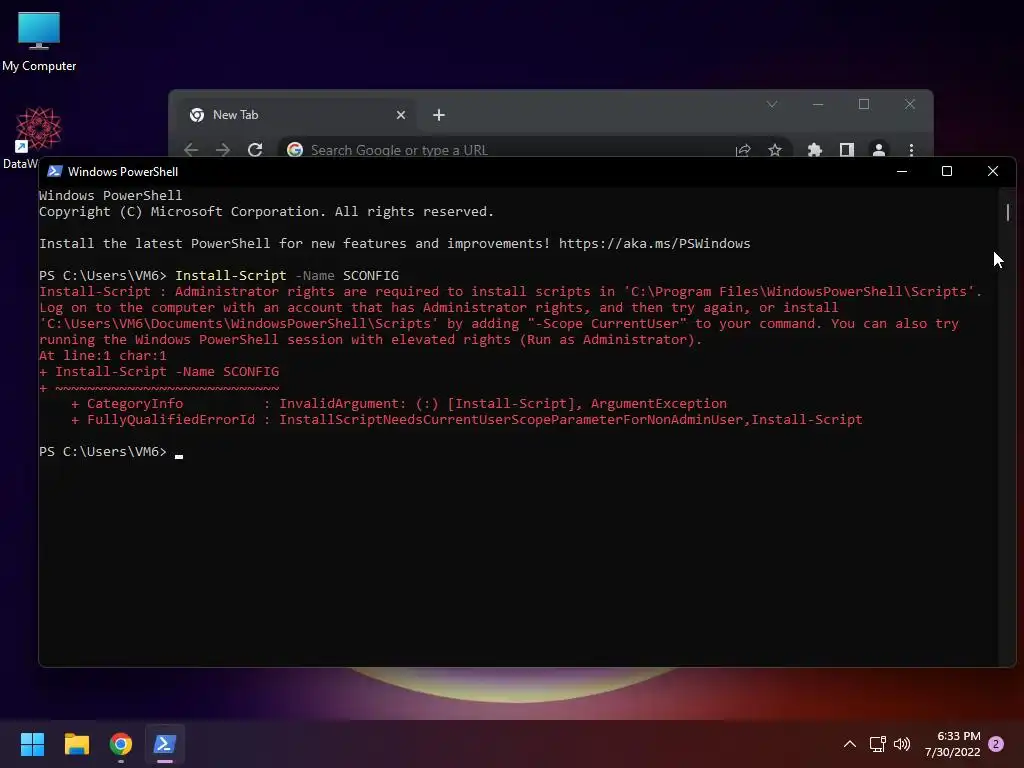The height and width of the screenshot is (768, 1024).
Task: Click PowerShell taskbar icon
Action: click(x=165, y=744)
